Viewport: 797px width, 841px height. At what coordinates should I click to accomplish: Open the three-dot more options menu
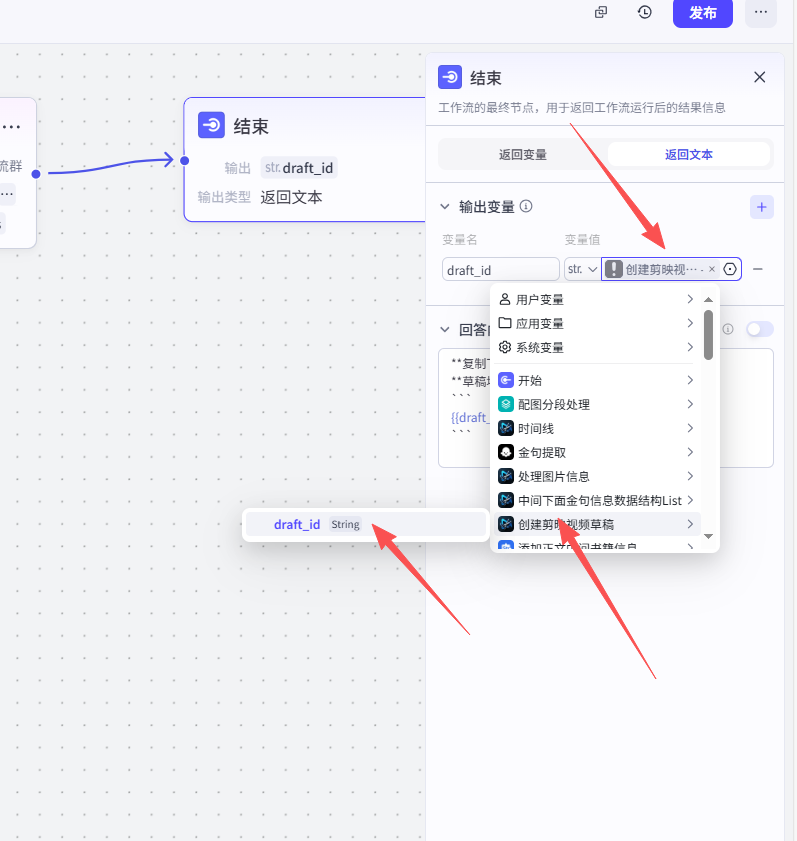[760, 12]
